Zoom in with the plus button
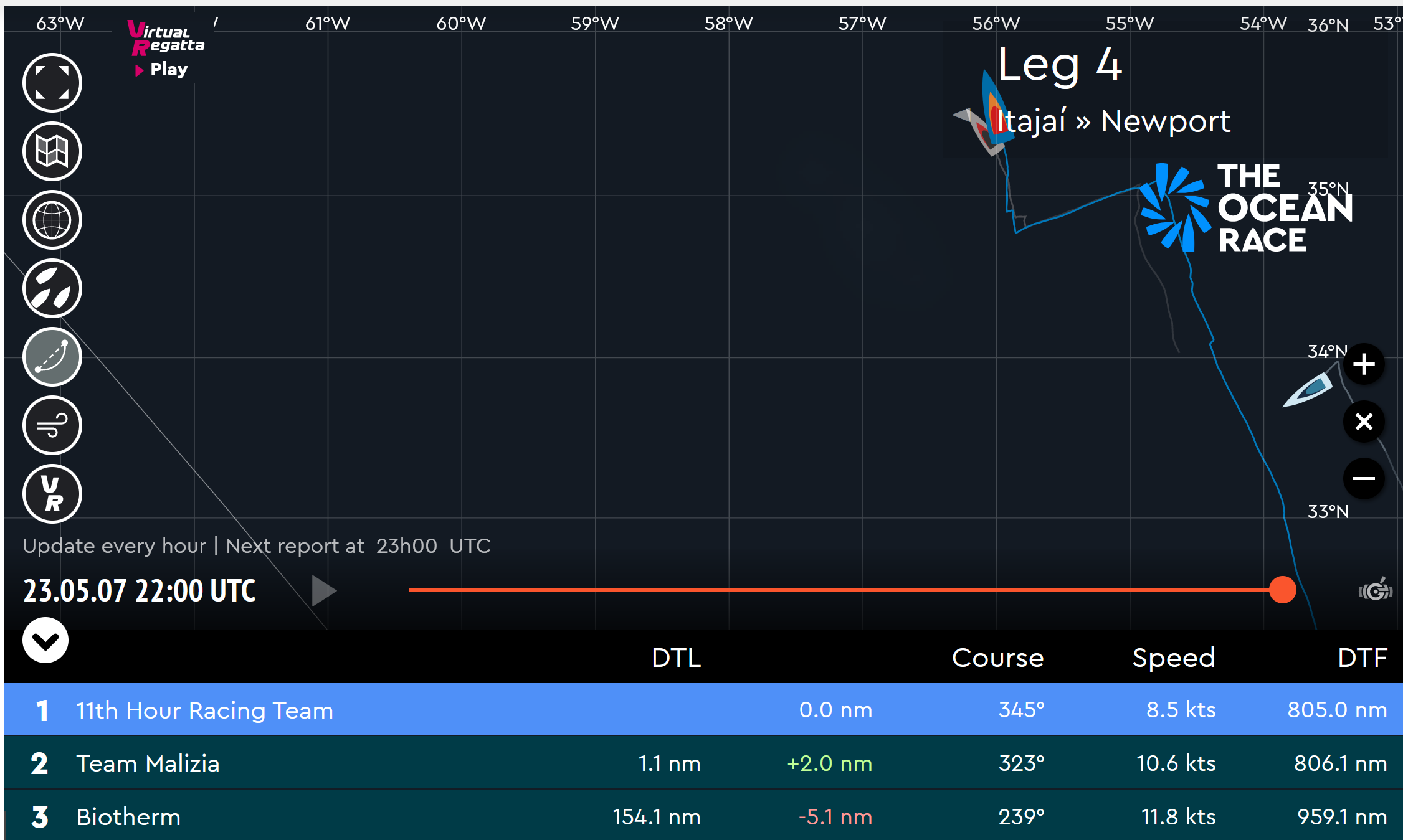Image resolution: width=1403 pixels, height=840 pixels. [x=1364, y=364]
